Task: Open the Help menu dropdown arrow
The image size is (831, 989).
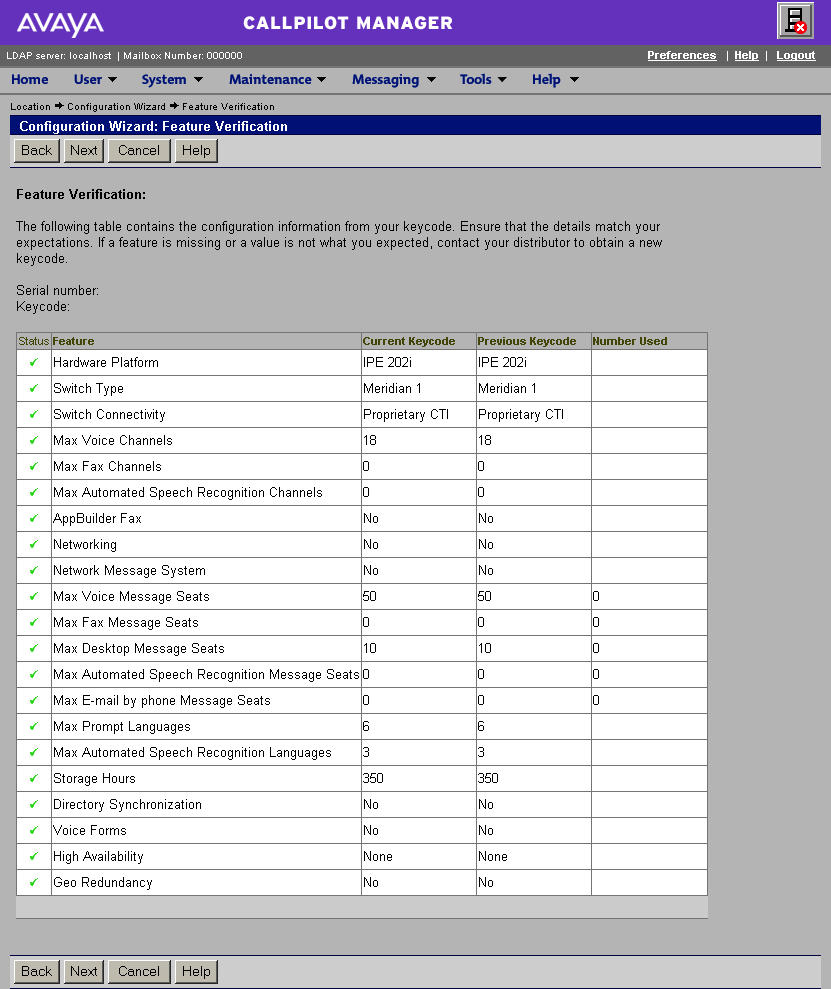Action: coord(574,80)
